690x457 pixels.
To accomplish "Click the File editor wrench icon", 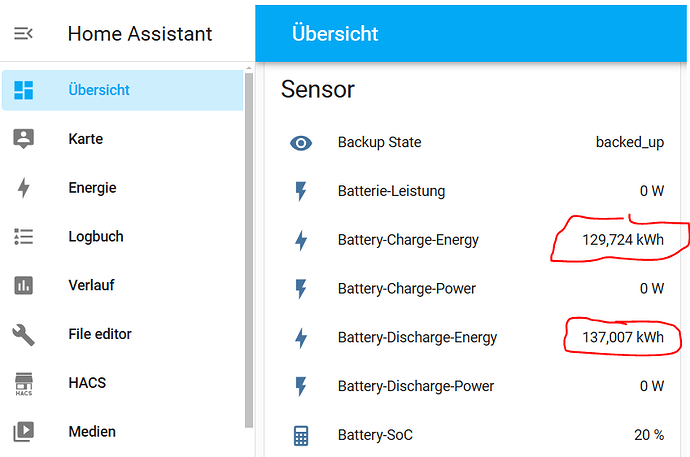I will click(x=24, y=334).
